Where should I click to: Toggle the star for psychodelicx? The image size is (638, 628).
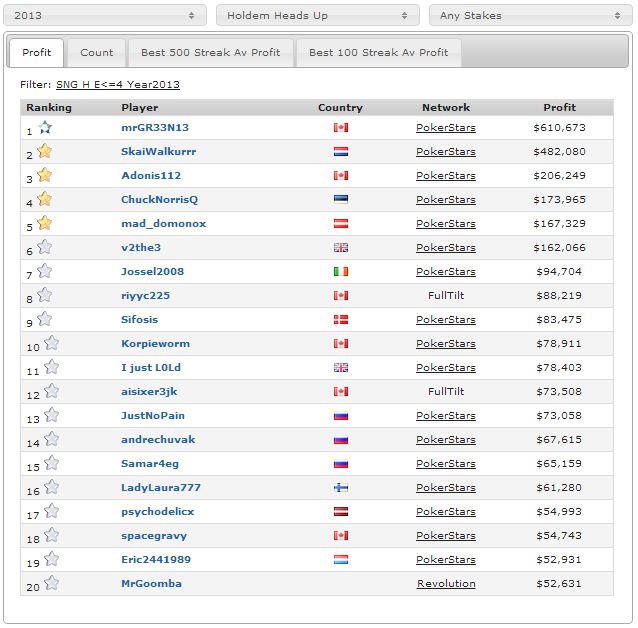point(52,511)
